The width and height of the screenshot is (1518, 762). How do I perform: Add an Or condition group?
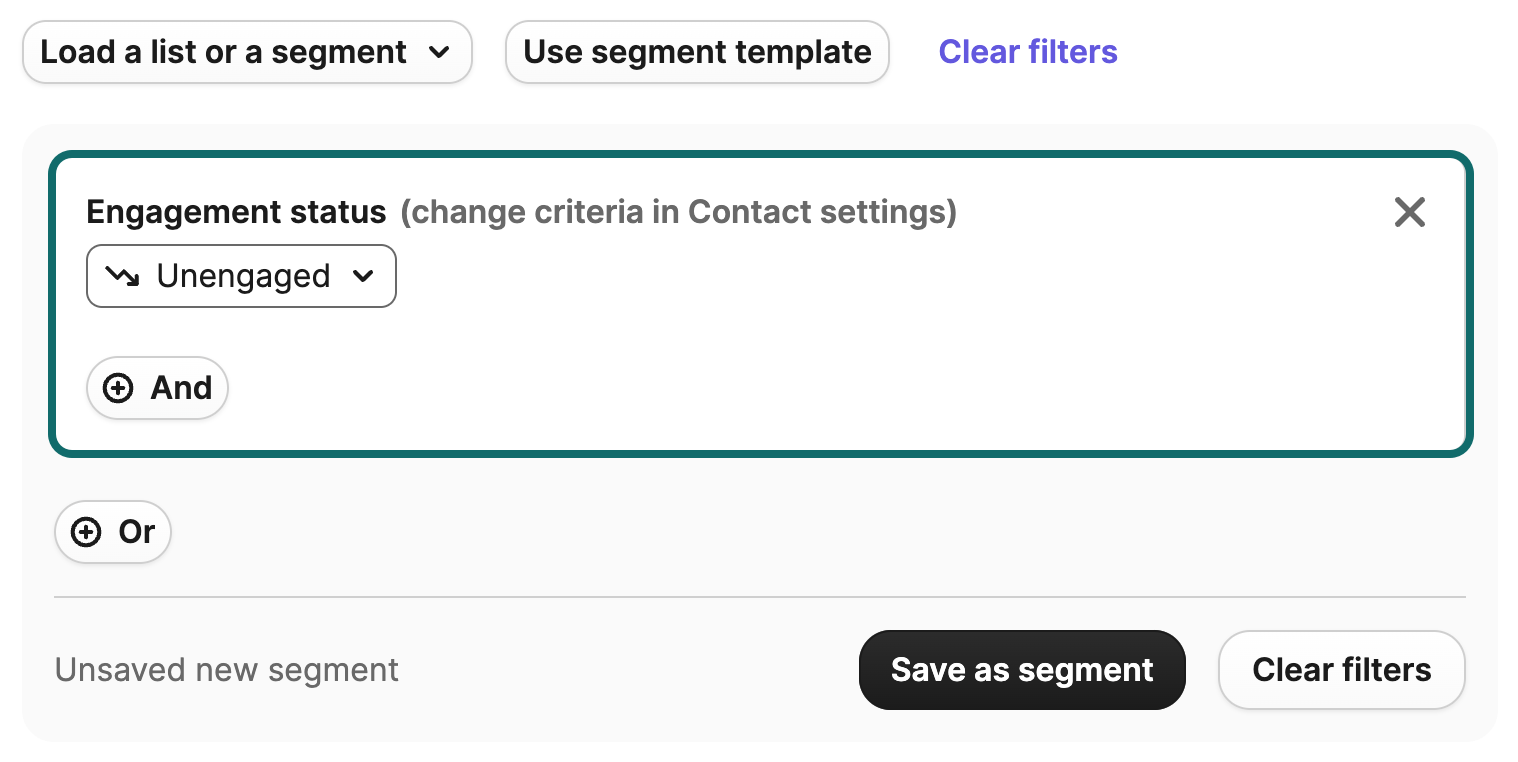pos(113,532)
